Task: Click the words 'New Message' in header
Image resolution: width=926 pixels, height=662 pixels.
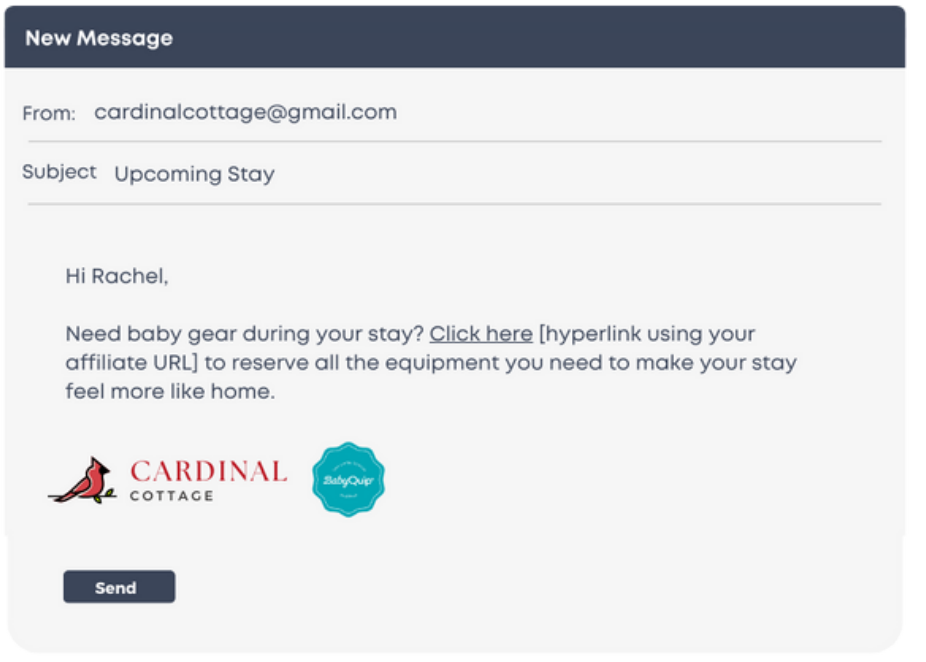Action: 99,38
